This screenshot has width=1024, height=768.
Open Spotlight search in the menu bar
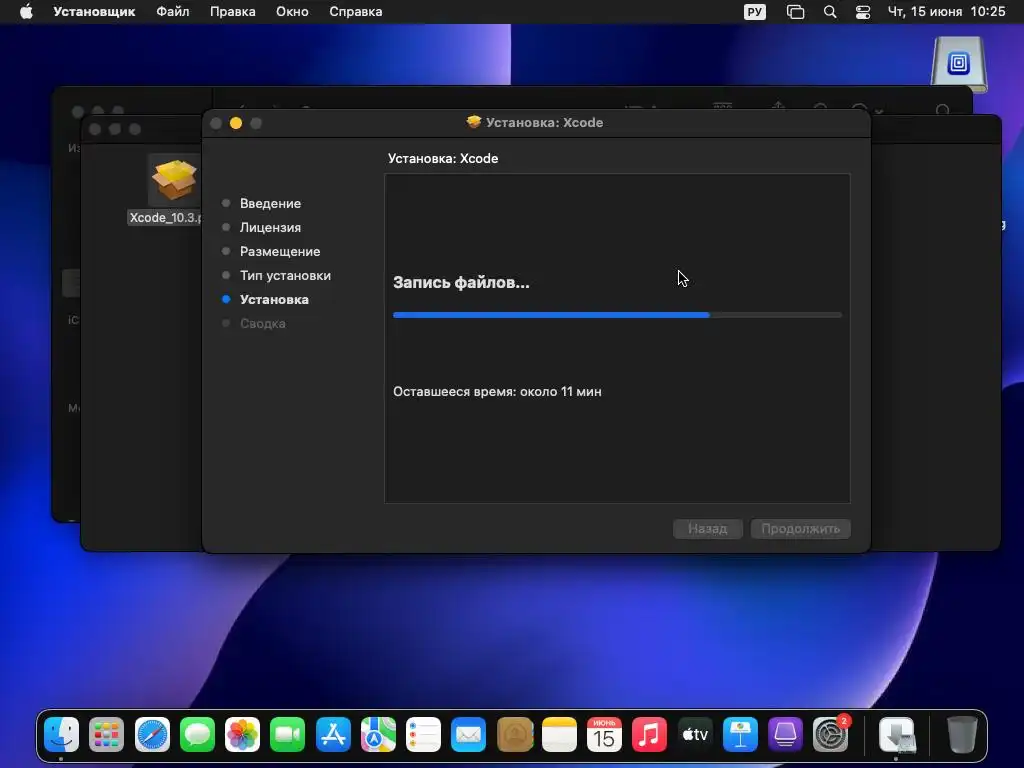(829, 12)
